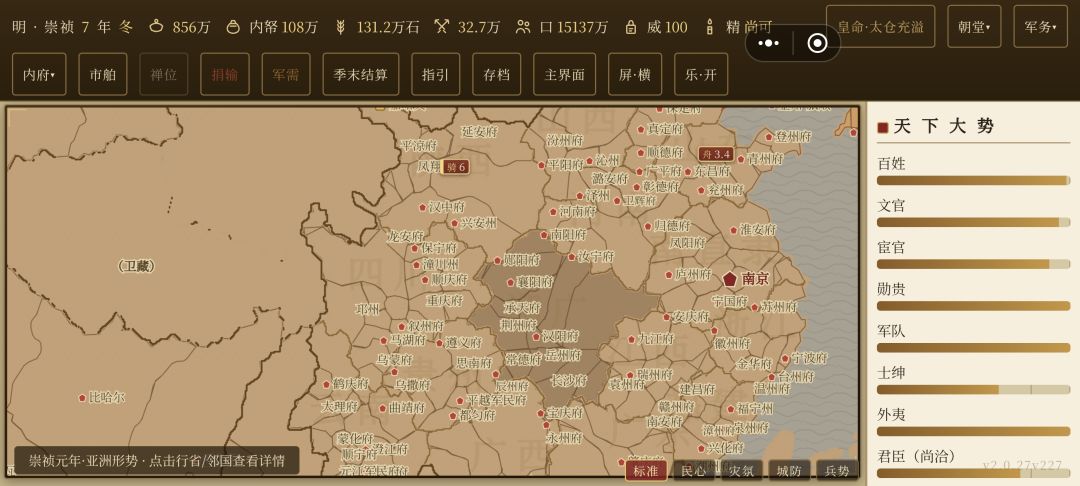Click the 比哈尔 city marker
The height and width of the screenshot is (486, 1080).
coord(82,398)
